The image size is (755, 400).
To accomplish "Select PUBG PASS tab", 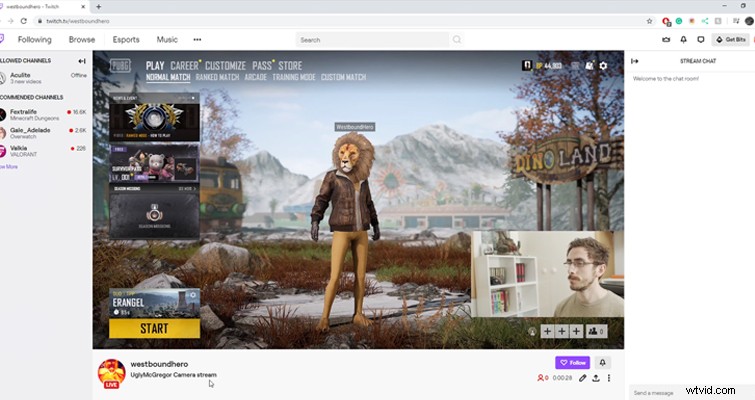I will pos(262,65).
